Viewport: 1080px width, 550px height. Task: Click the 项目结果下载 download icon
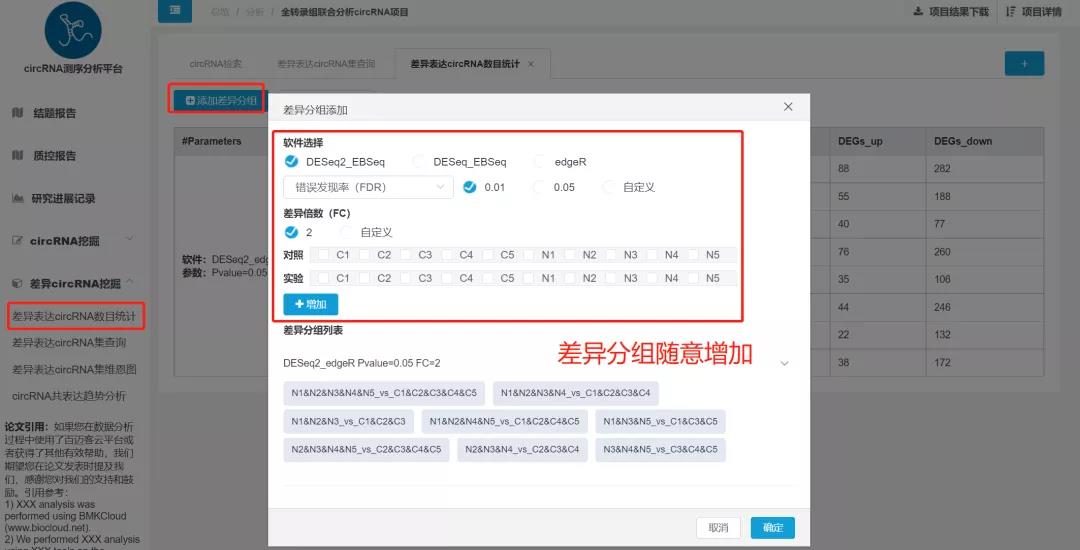918,12
